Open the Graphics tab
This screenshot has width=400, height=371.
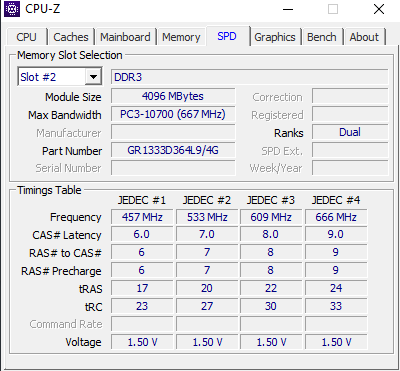click(275, 37)
